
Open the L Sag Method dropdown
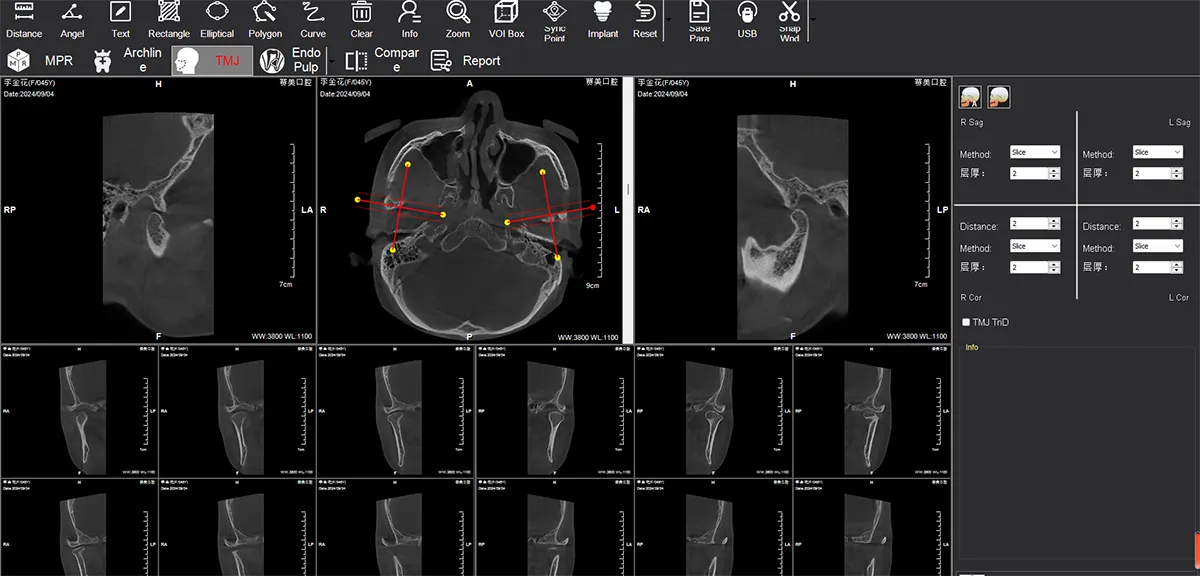click(1157, 152)
